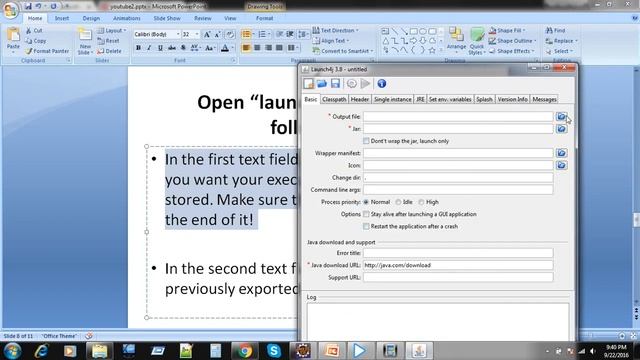Viewport: 640px width, 360px height.
Task: Browse for Output file folder icon
Action: point(562,117)
